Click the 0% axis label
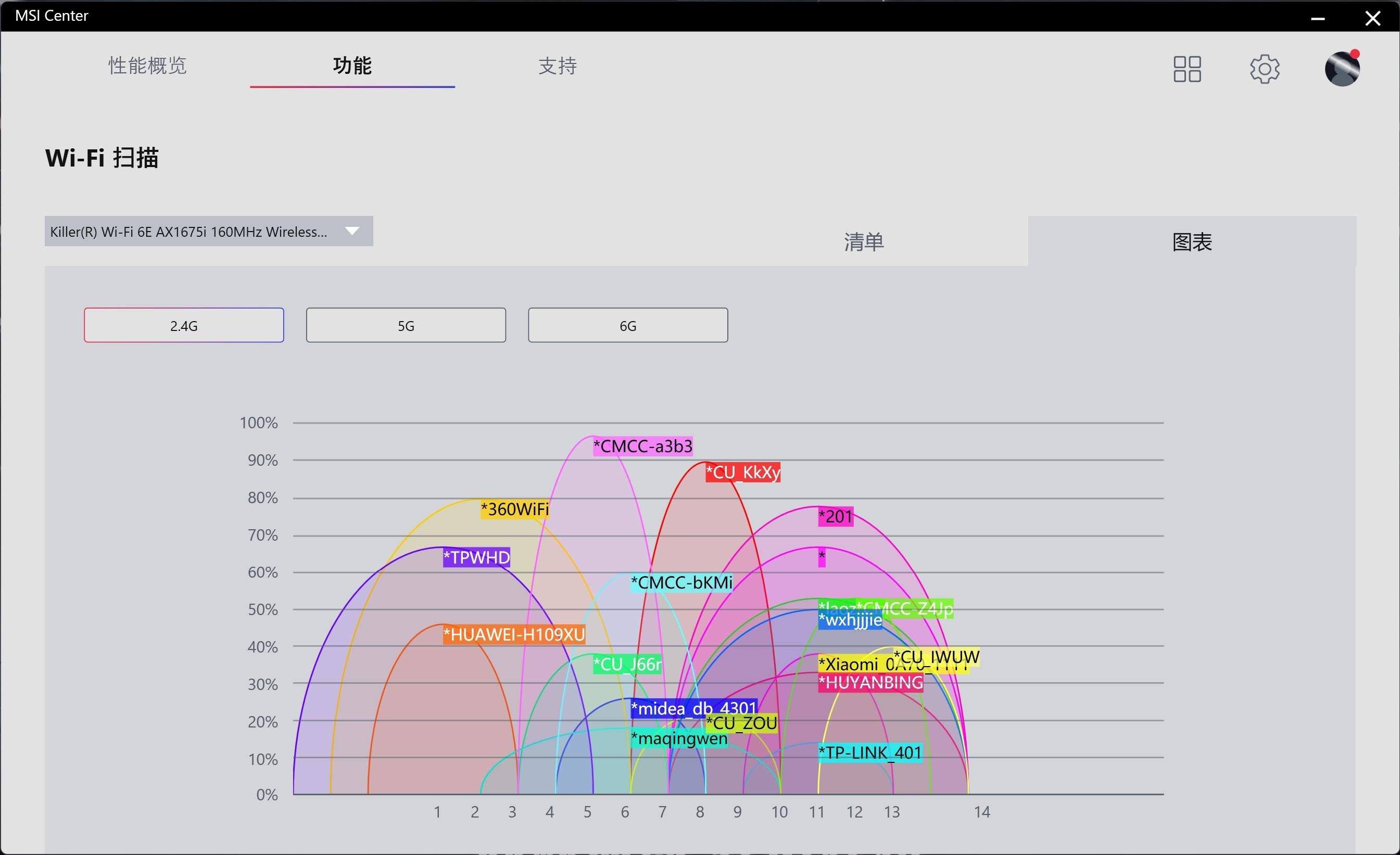 pyautogui.click(x=267, y=795)
